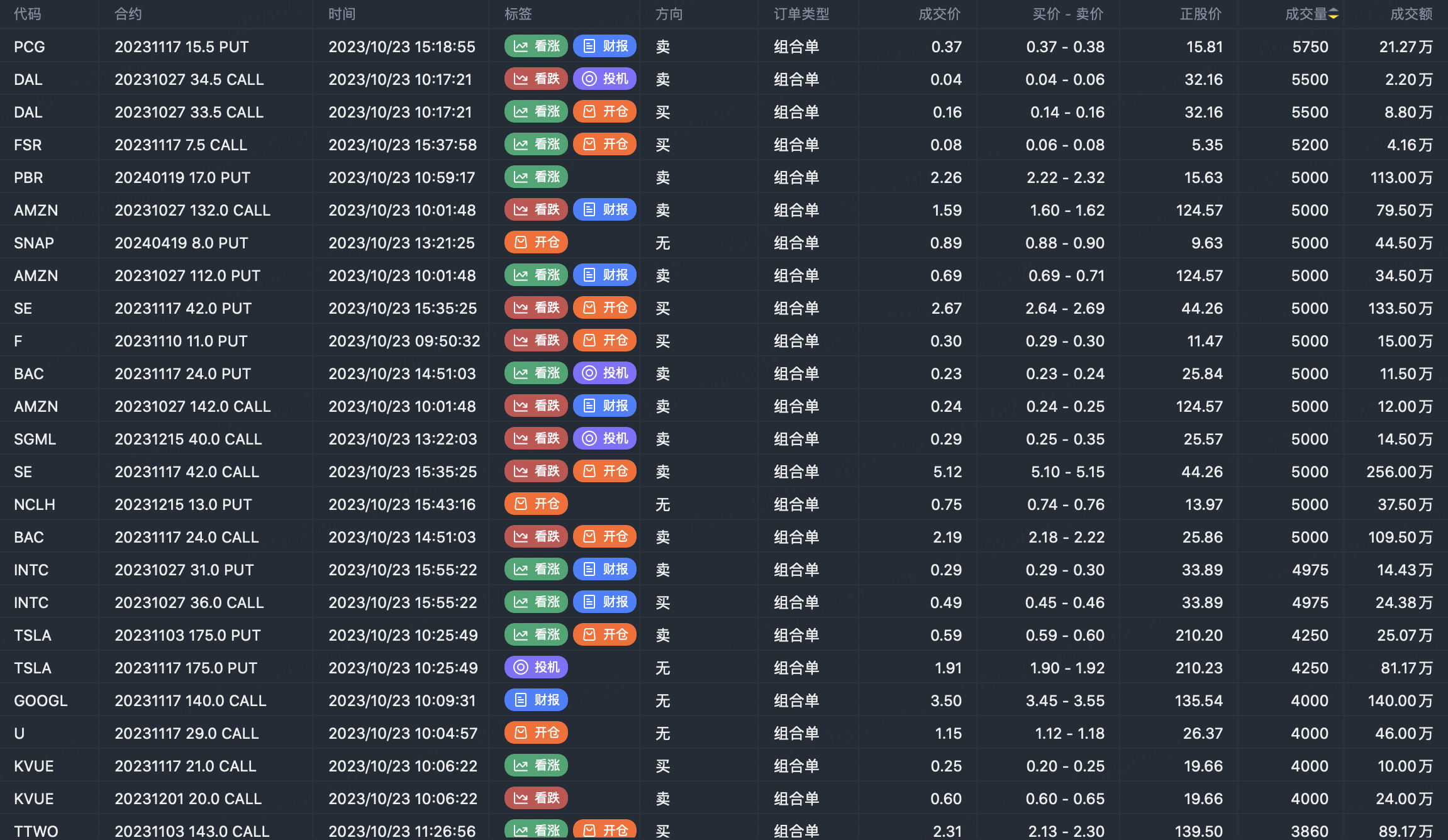Click the 投机 tag in the SGML row
The height and width of the screenshot is (840, 1448).
[x=604, y=438]
